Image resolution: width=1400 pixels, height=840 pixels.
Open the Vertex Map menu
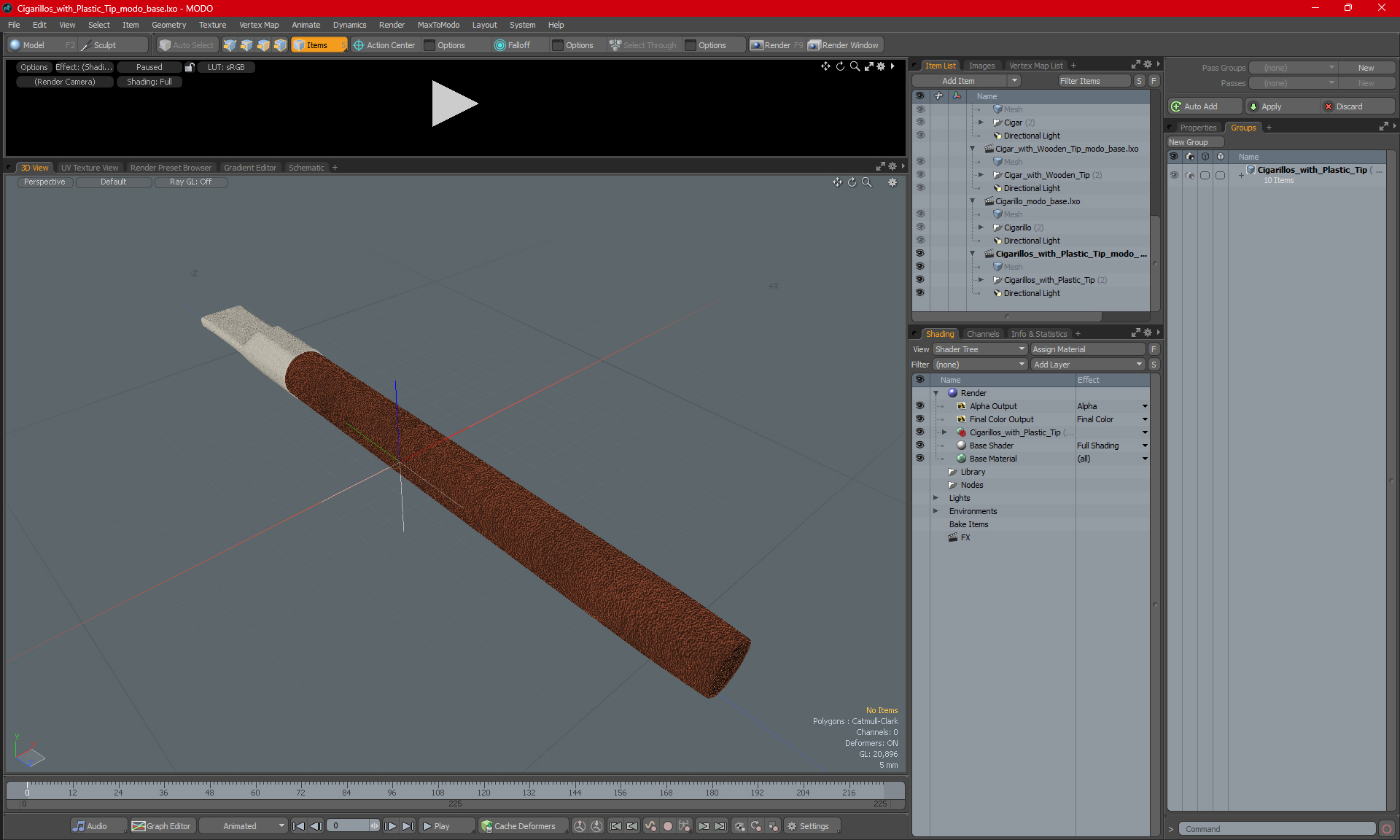click(259, 25)
